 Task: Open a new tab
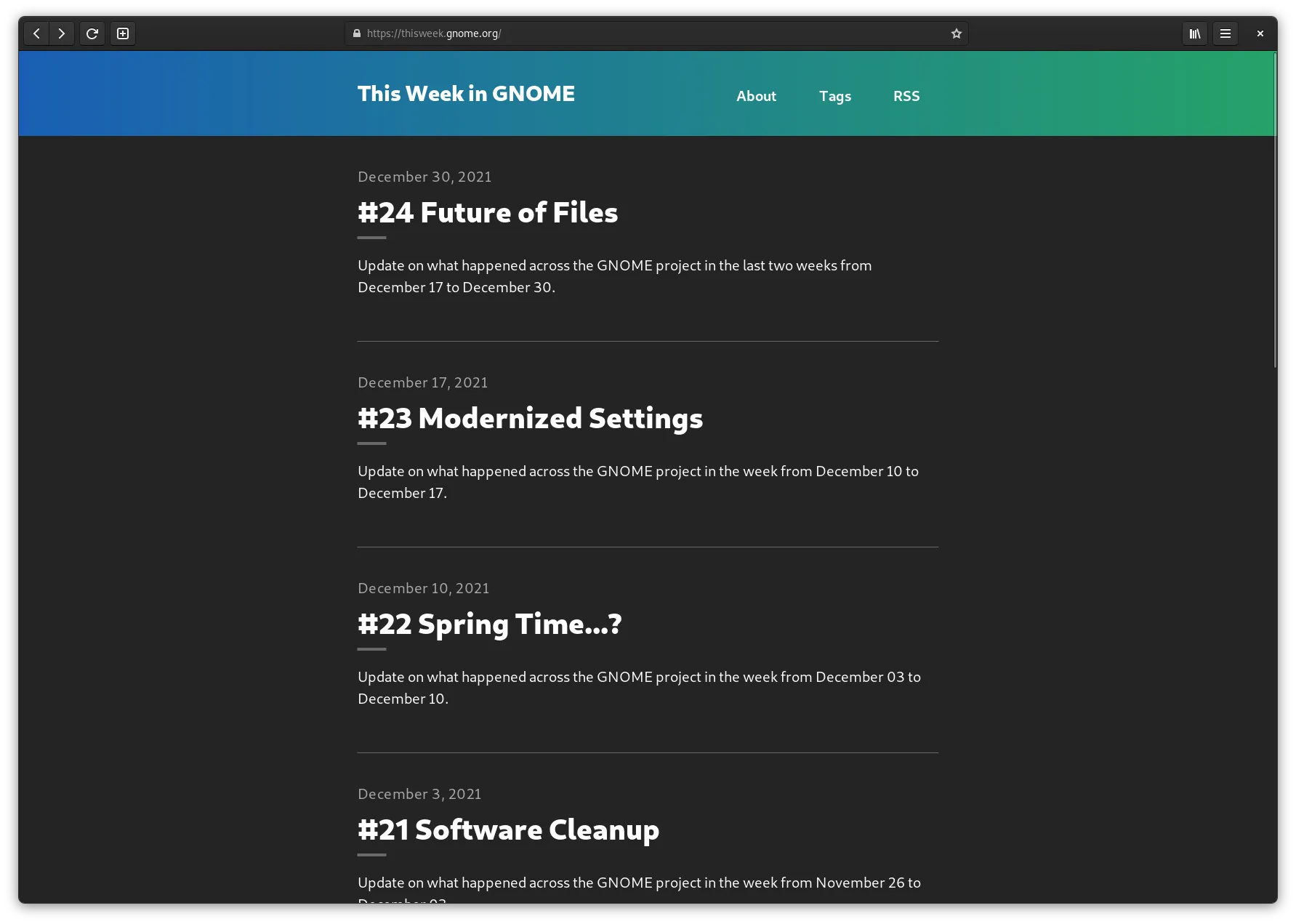(123, 33)
